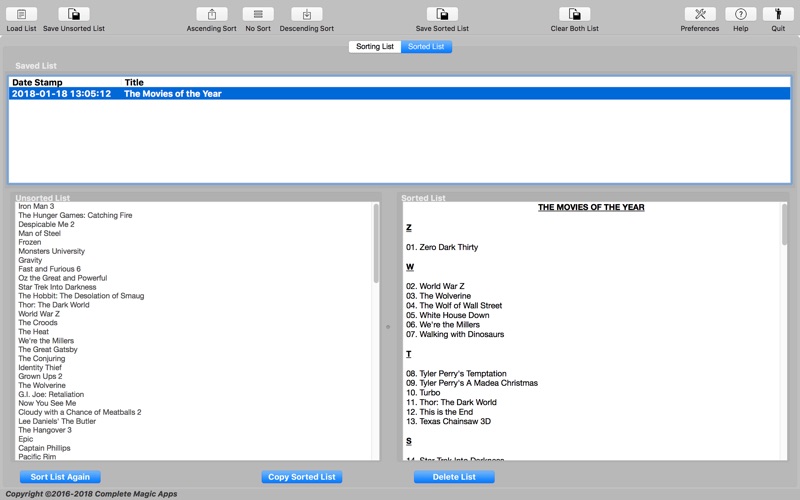This screenshot has width=800, height=500.
Task: Click 05. White House Down entry
Action: coord(447,315)
